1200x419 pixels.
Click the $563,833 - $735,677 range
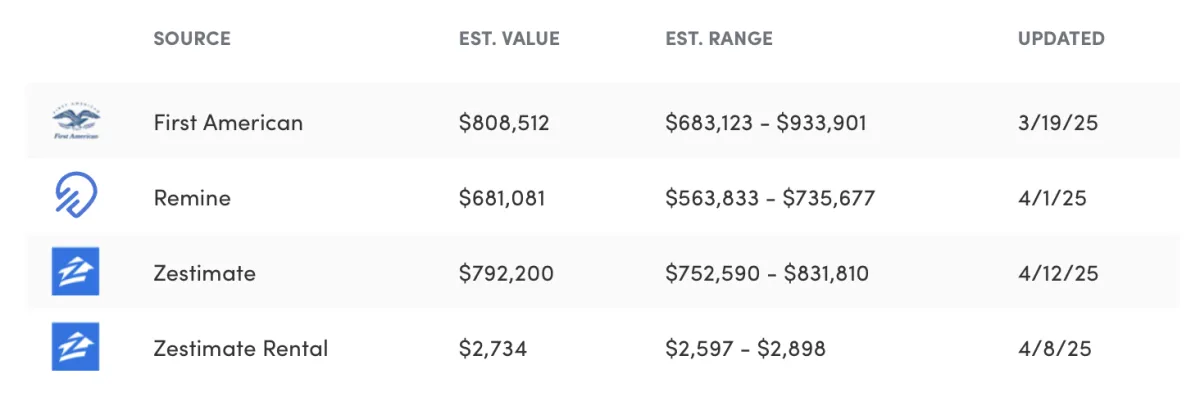[x=770, y=198]
